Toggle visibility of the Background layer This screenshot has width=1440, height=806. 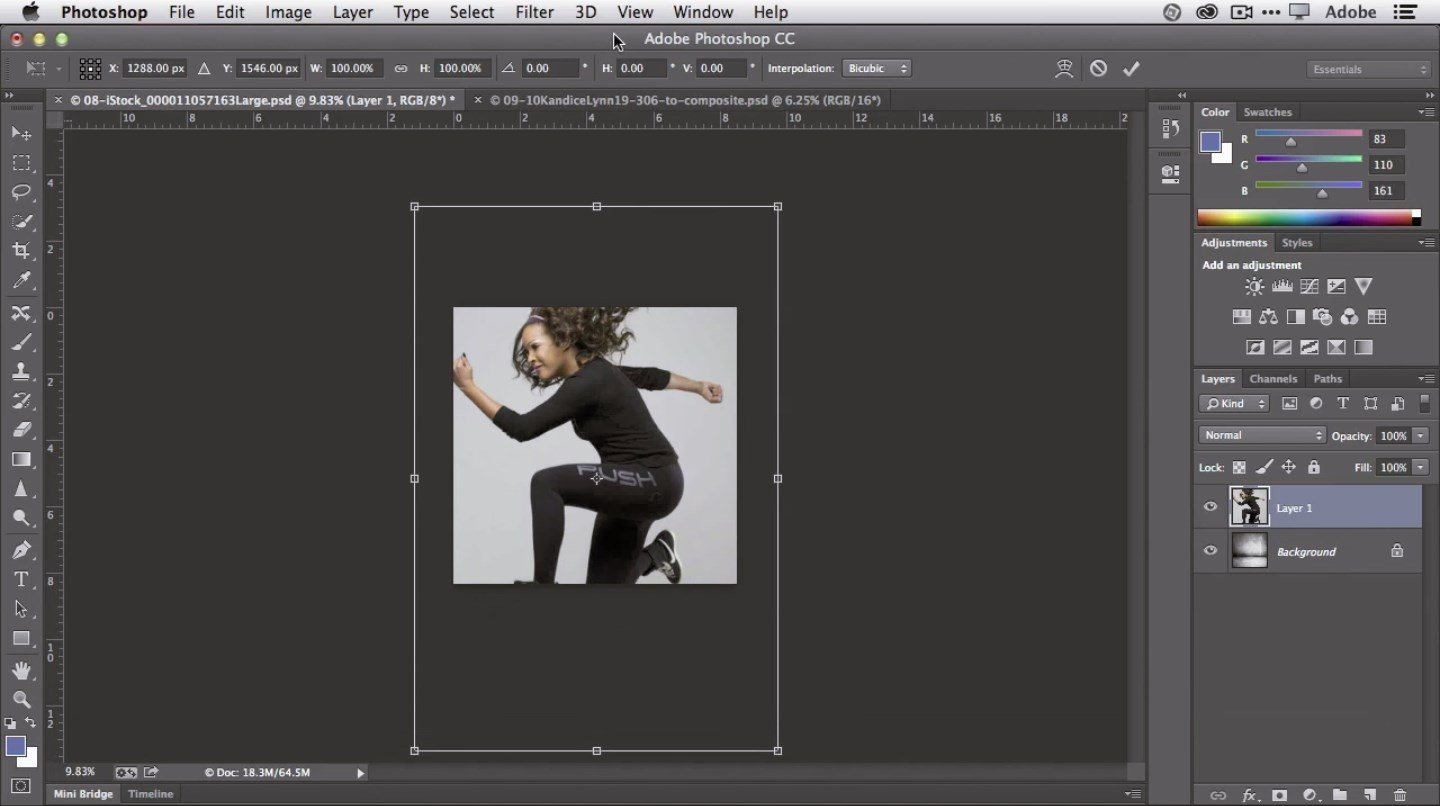1210,551
